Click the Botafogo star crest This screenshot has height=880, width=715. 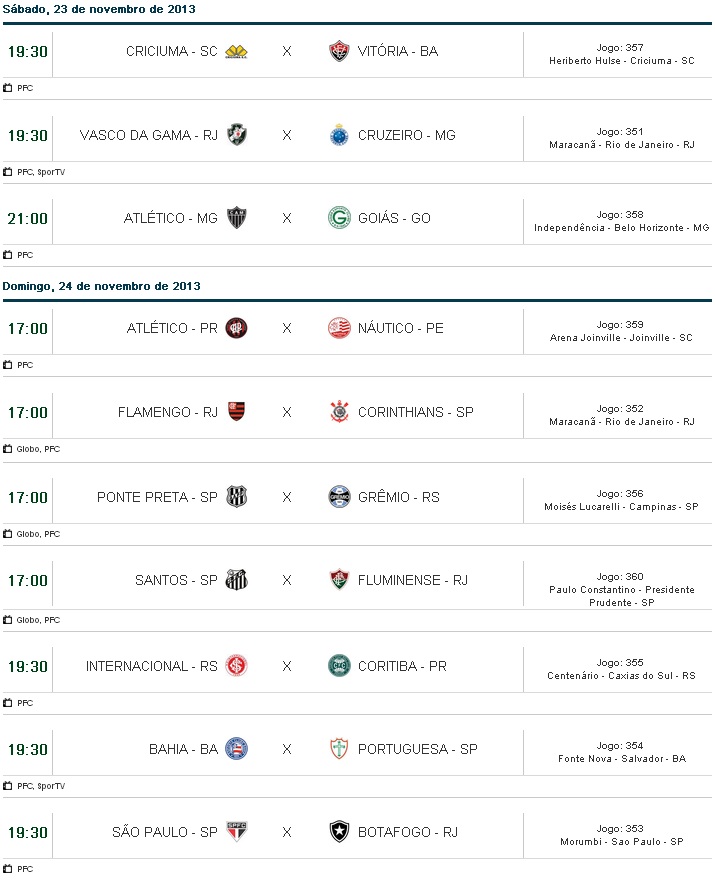point(339,832)
